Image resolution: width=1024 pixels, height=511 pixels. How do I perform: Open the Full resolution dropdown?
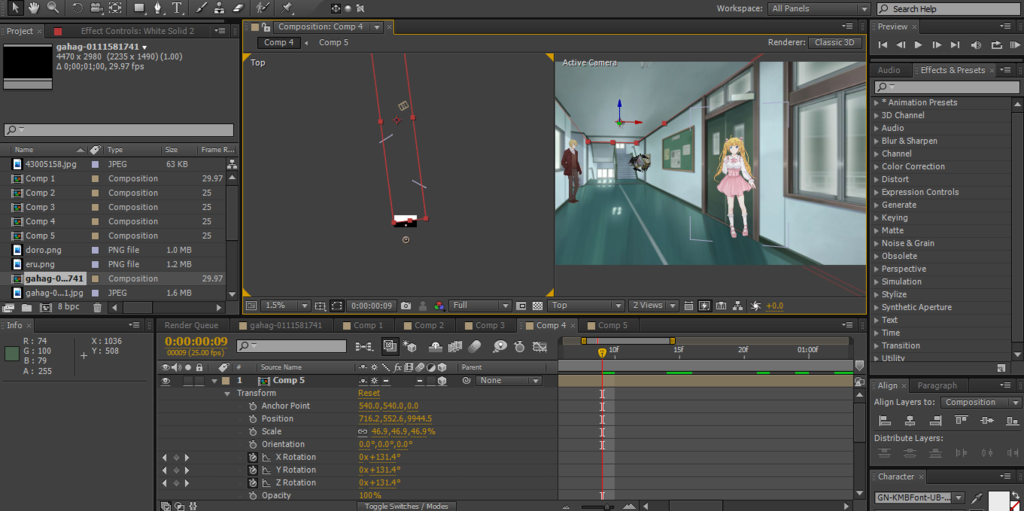481,305
